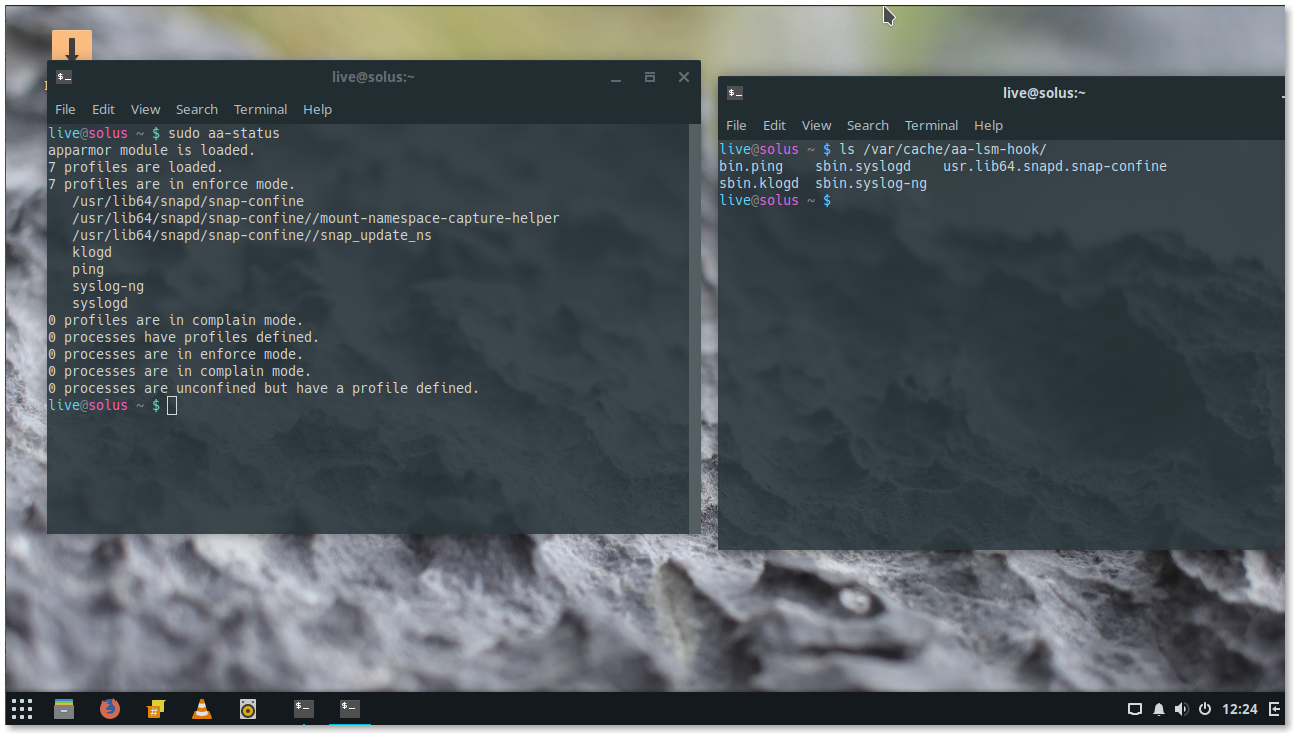1294x734 pixels.
Task: Open File menu in left terminal
Action: (65, 109)
